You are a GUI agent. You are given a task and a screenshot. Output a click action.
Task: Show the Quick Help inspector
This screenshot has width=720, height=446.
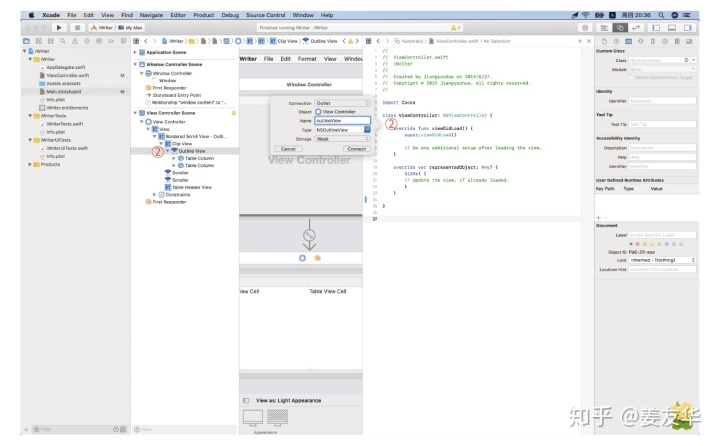pyautogui.click(x=616, y=41)
